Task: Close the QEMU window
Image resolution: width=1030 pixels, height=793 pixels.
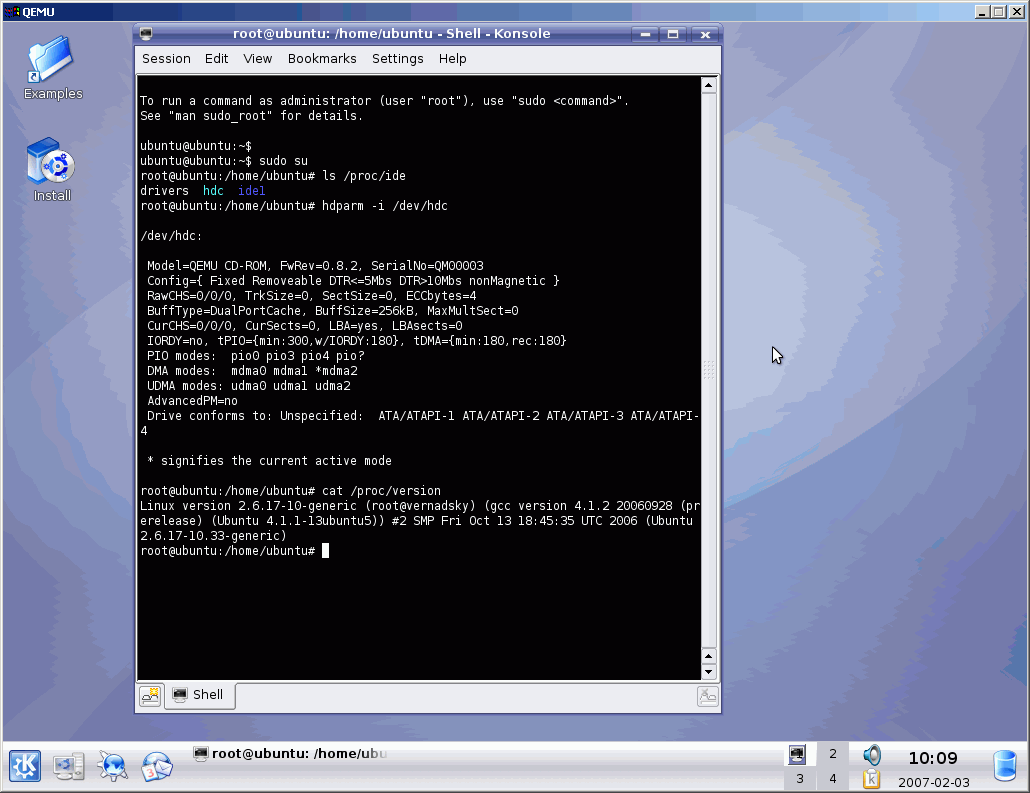Action: (x=1016, y=12)
